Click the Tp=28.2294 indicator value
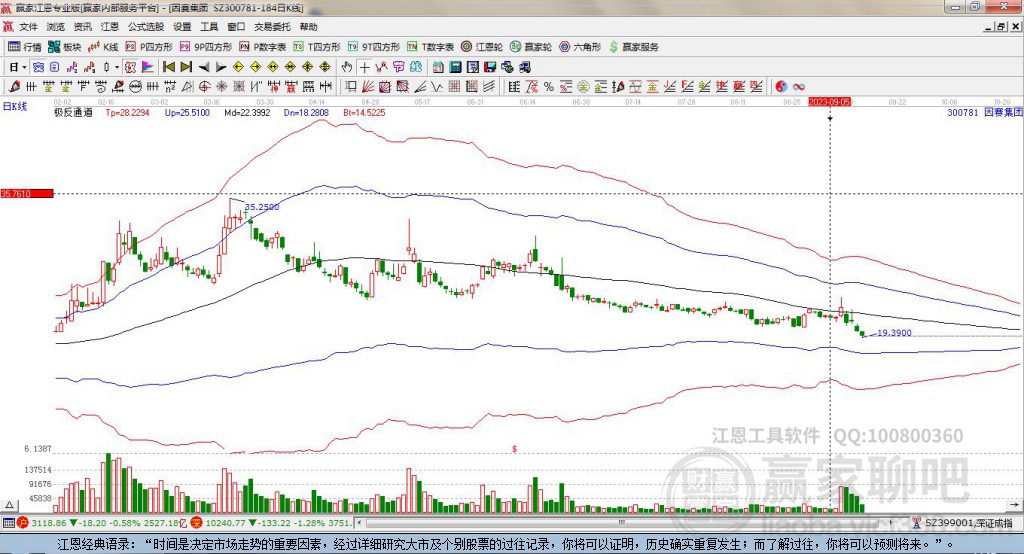 tap(127, 112)
